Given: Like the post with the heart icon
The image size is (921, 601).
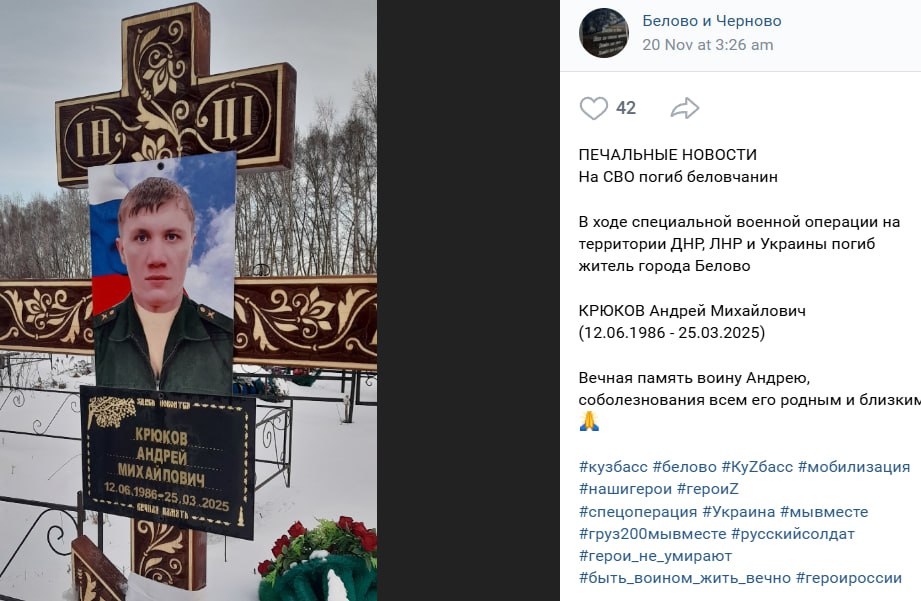Looking at the screenshot, I should [x=593, y=108].
